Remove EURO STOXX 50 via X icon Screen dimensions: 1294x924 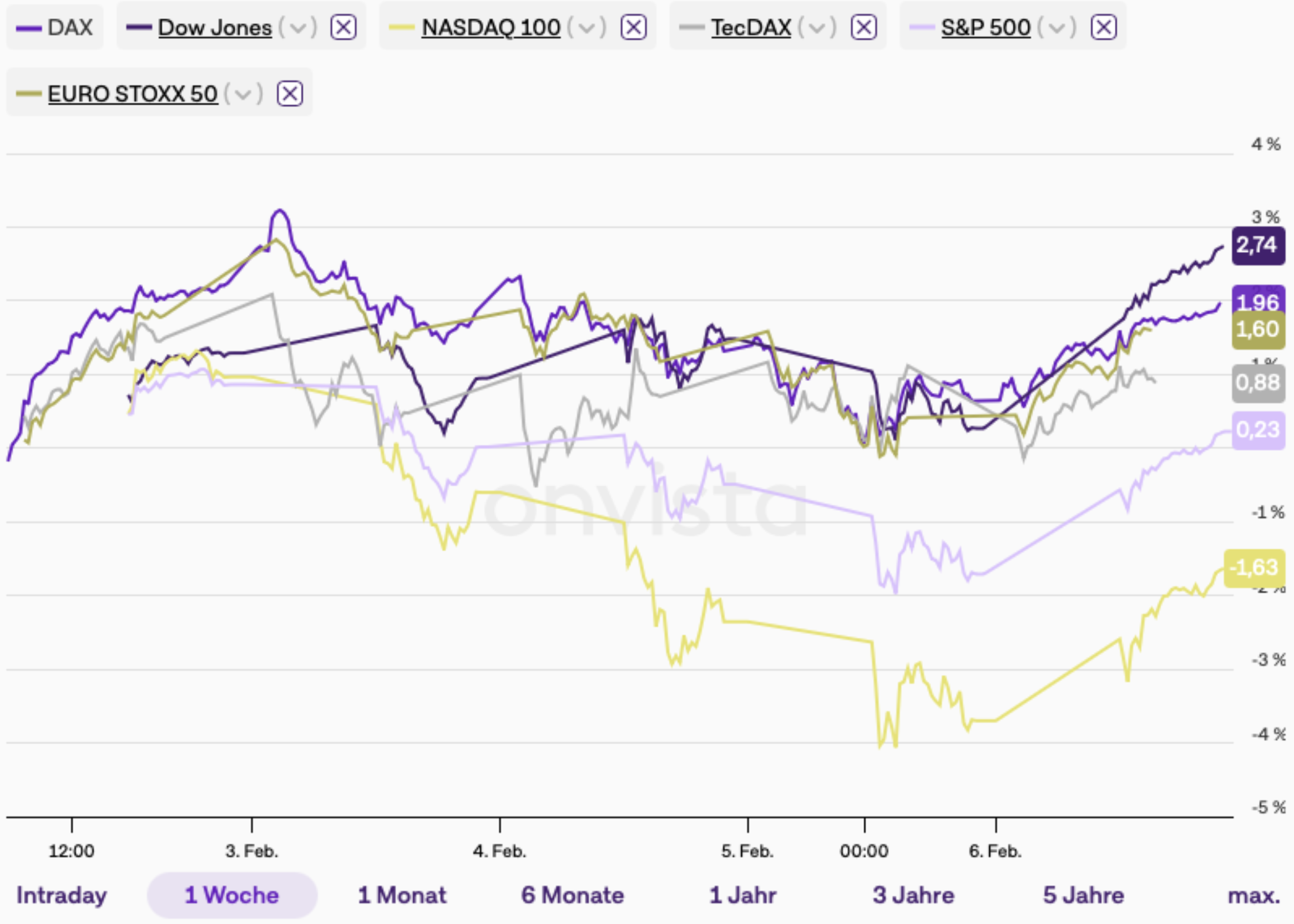coord(290,94)
